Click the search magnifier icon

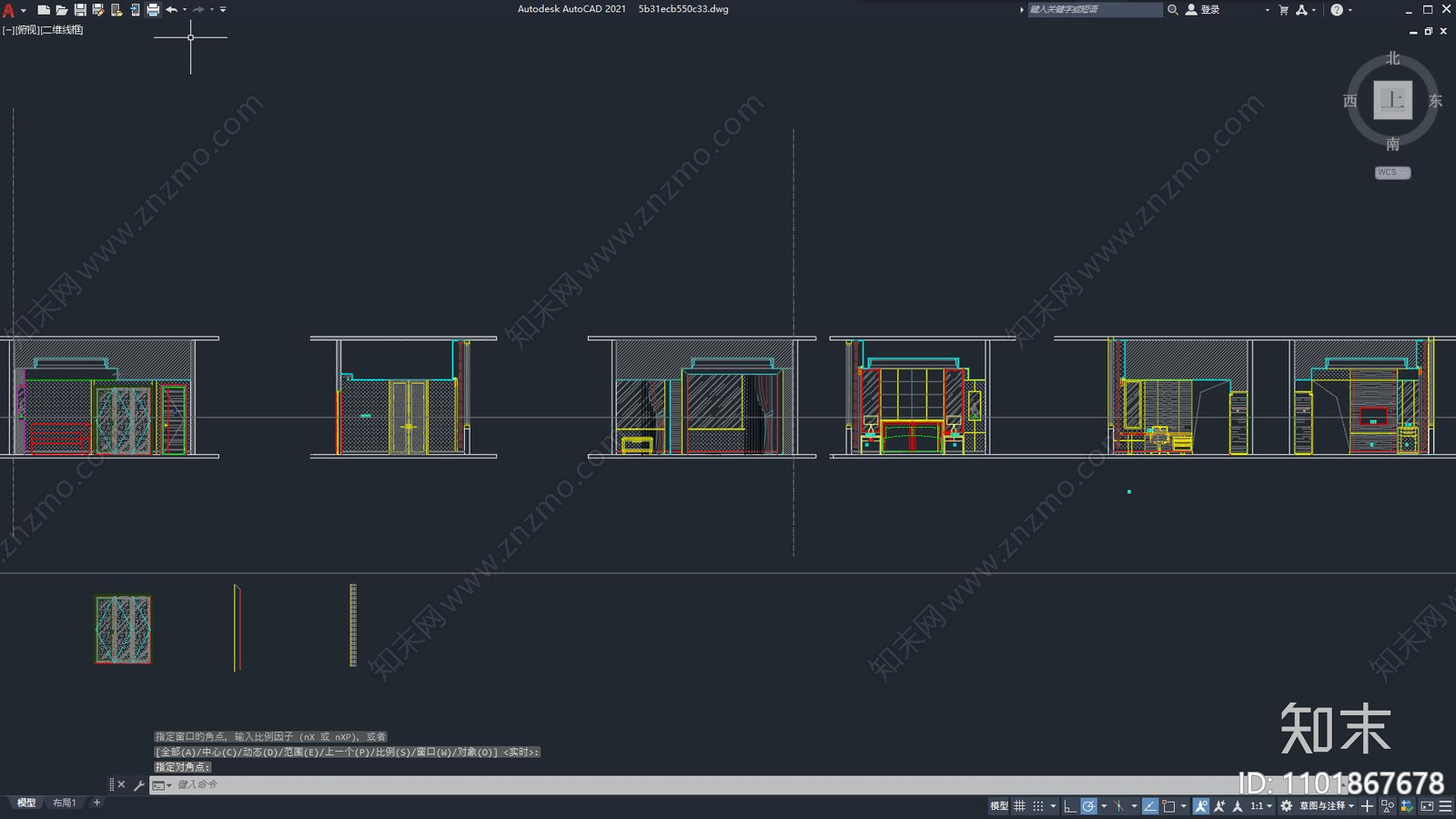[x=1173, y=9]
